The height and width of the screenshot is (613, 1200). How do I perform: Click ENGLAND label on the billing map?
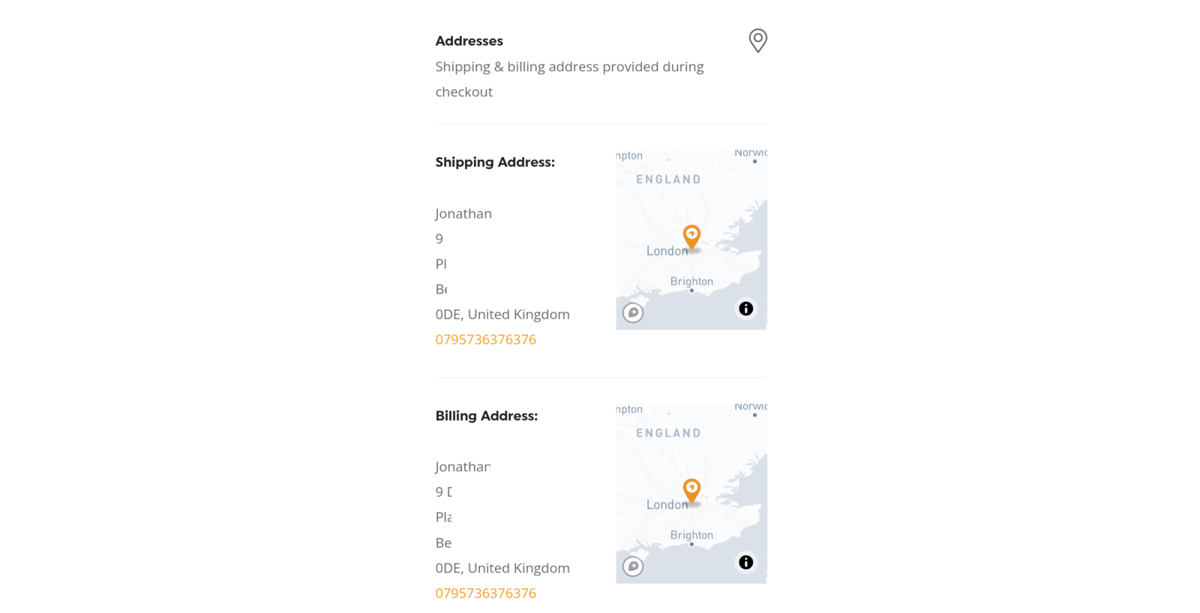tap(669, 433)
